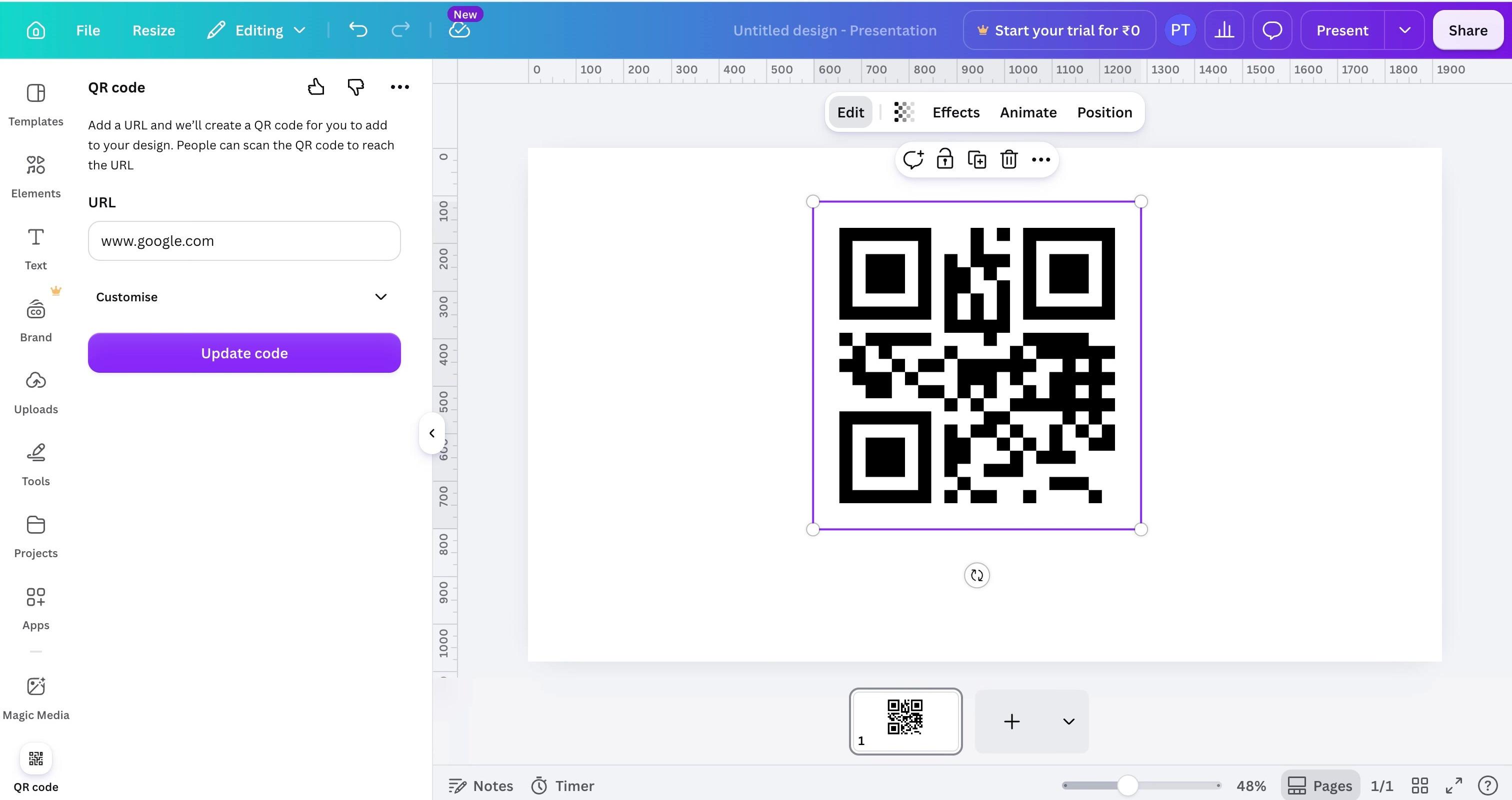The height and width of the screenshot is (800, 1512).
Task: Open Magic Media app
Action: (x=36, y=699)
